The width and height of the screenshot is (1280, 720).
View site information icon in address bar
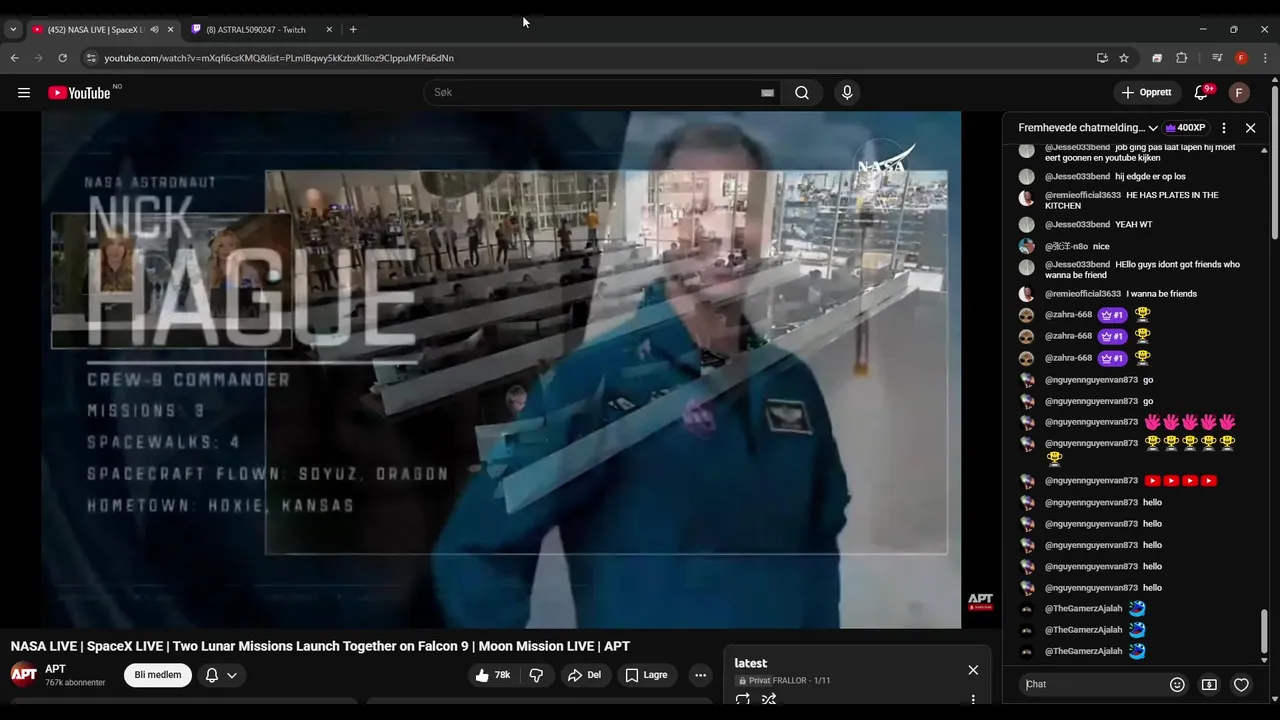(x=92, y=58)
